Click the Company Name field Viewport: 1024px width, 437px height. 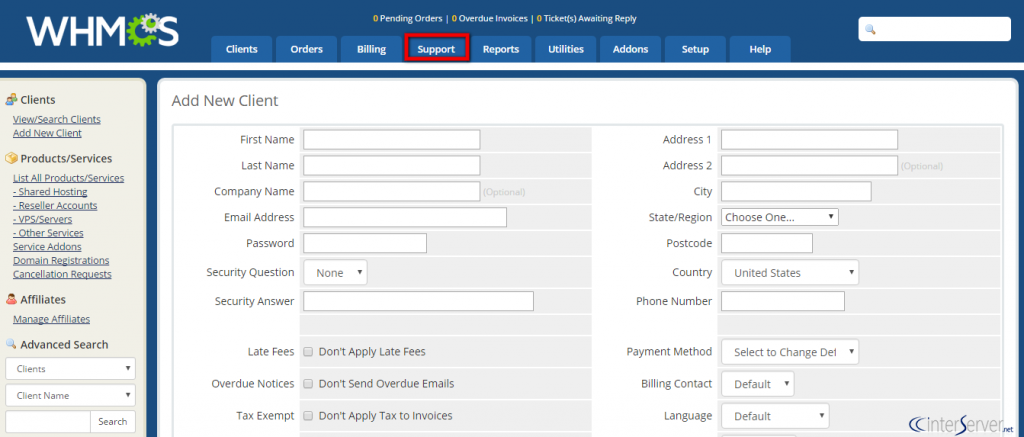point(392,191)
